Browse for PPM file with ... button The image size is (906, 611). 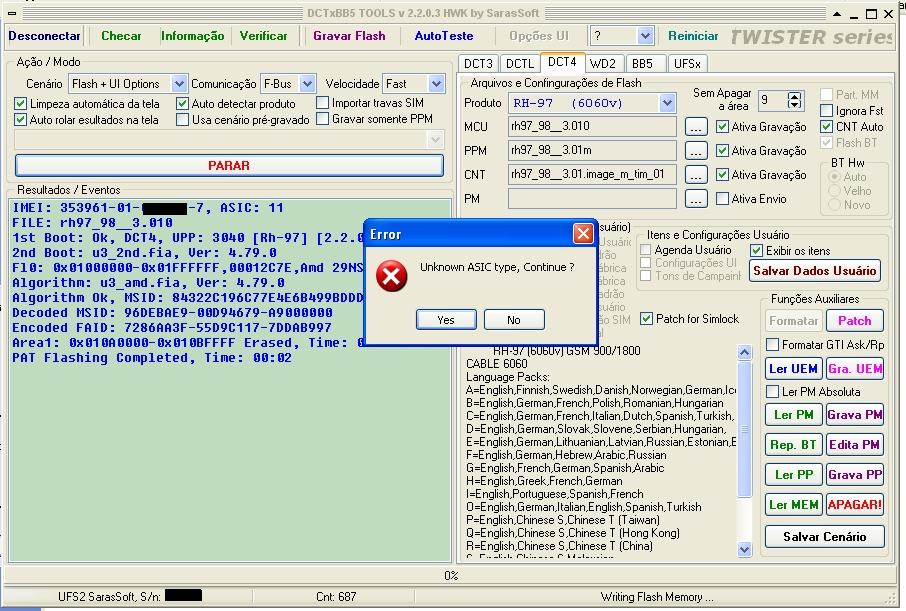[696, 151]
